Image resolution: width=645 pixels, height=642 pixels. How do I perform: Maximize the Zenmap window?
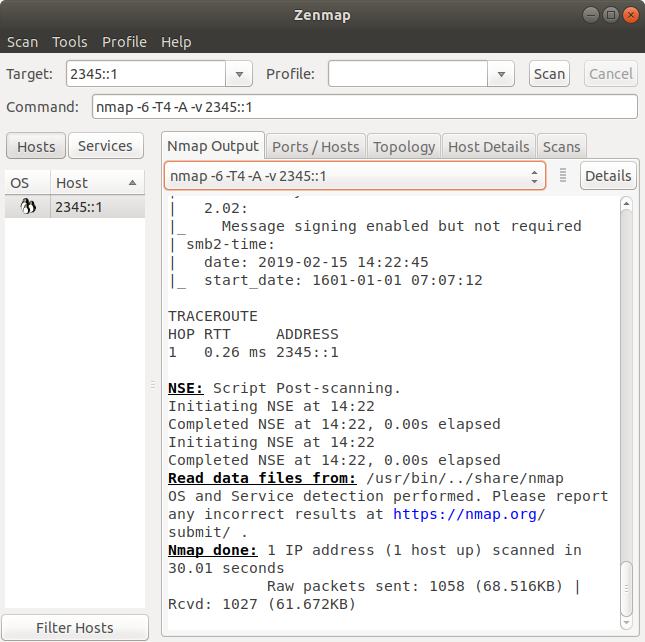pos(608,14)
